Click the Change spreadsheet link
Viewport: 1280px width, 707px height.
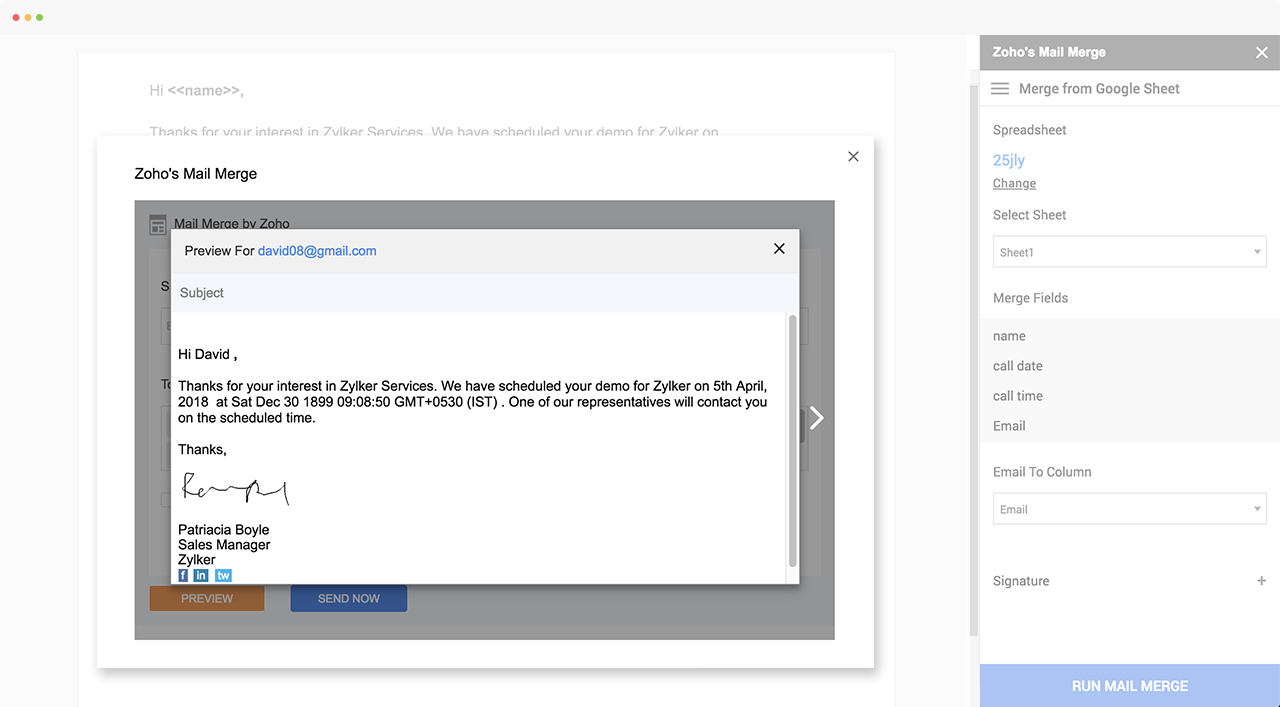click(1014, 184)
